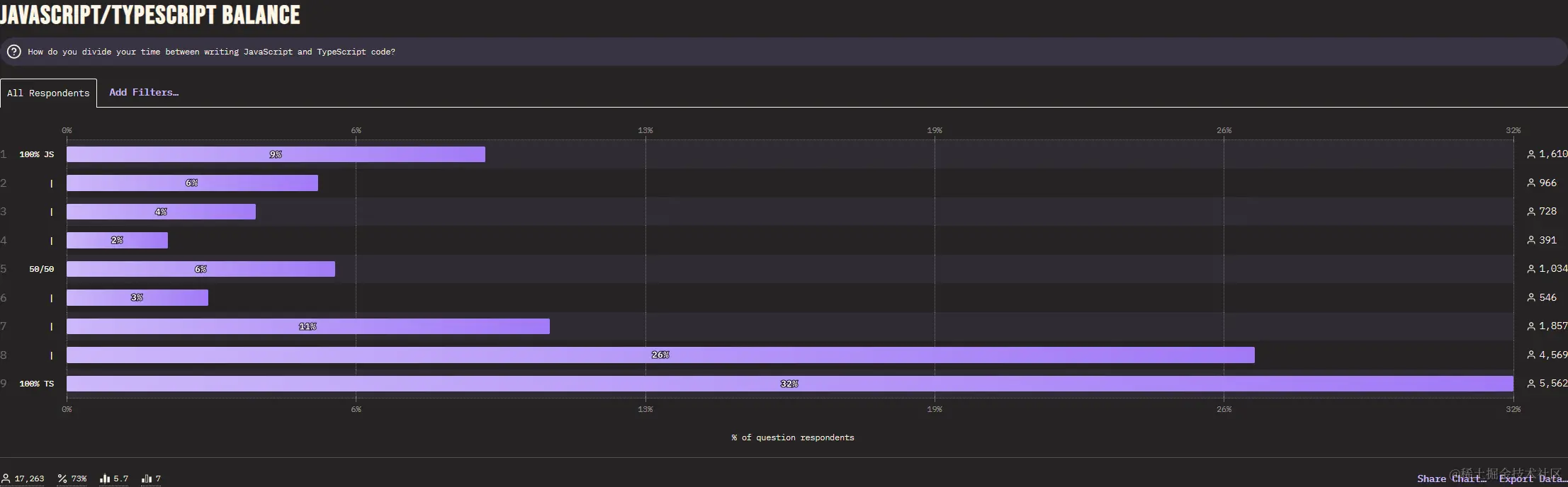1568x487 pixels.
Task: Click the 26% bar in row 8
Action: pyautogui.click(x=660, y=355)
